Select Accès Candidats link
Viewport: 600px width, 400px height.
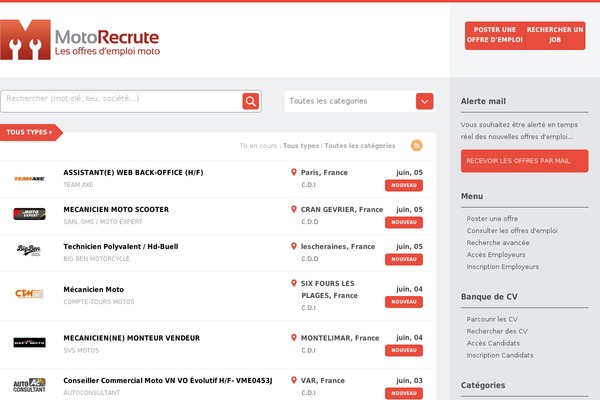[x=493, y=343]
